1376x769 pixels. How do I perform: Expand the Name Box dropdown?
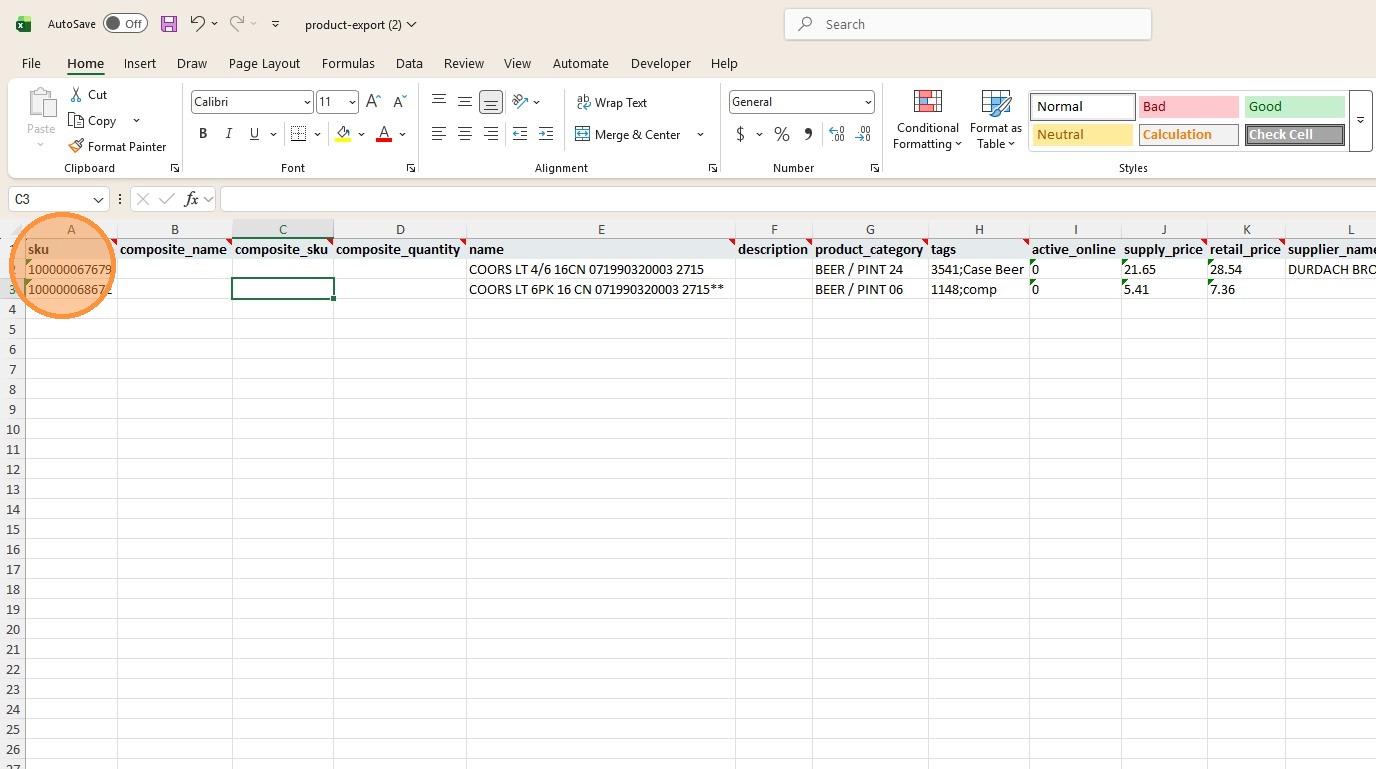point(98,199)
